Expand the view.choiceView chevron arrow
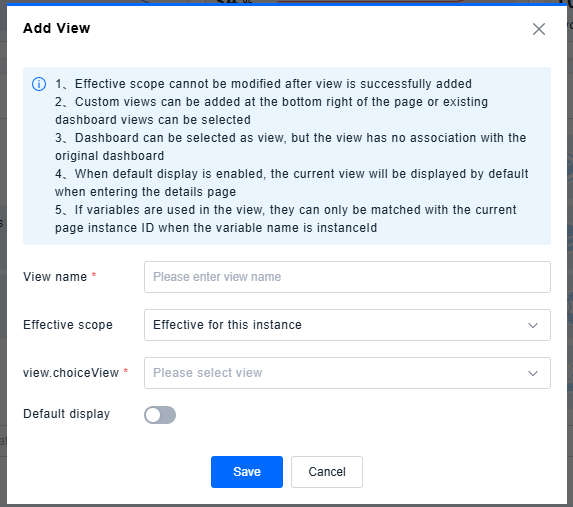 533,373
